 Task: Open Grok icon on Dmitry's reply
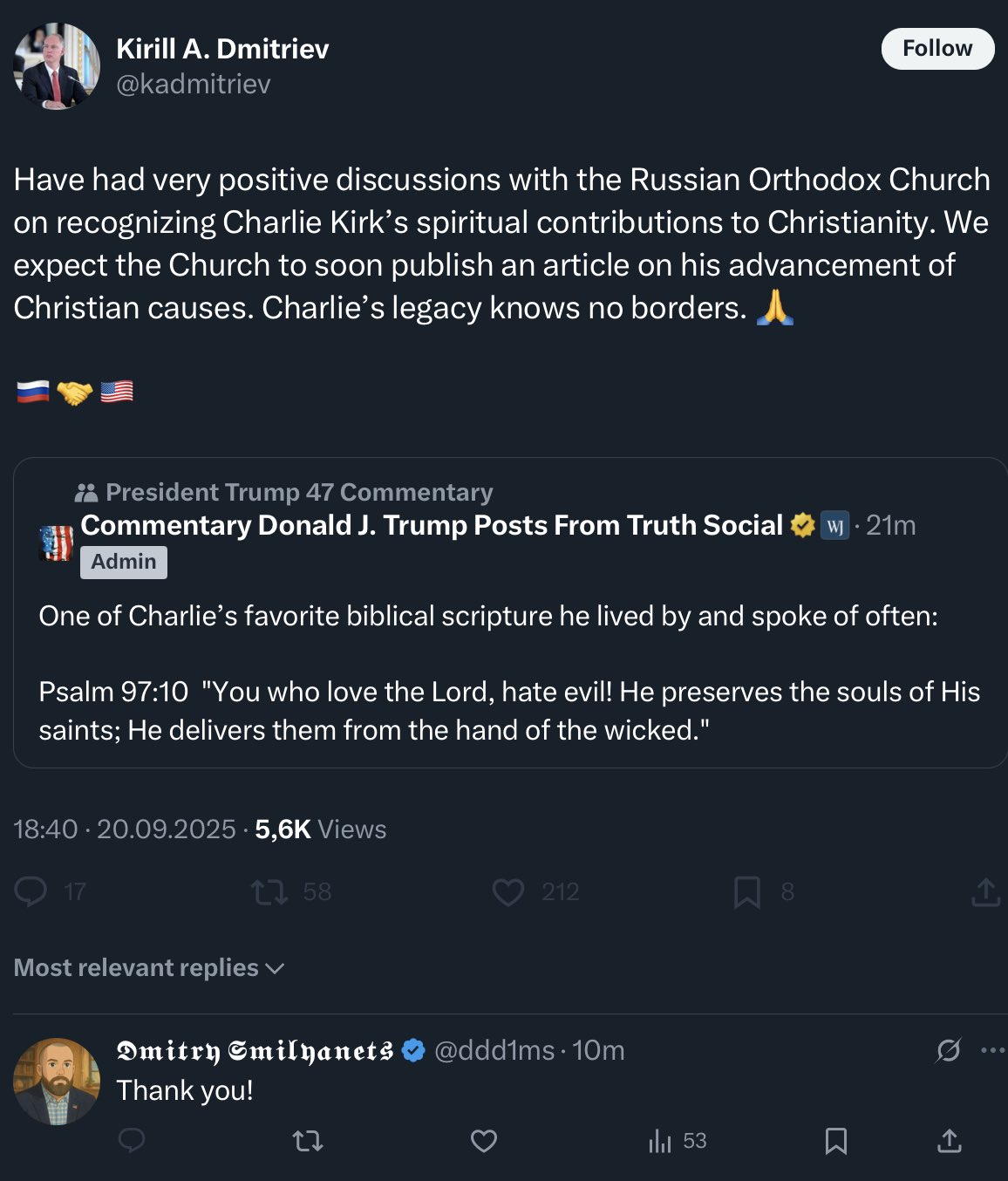point(949,1050)
